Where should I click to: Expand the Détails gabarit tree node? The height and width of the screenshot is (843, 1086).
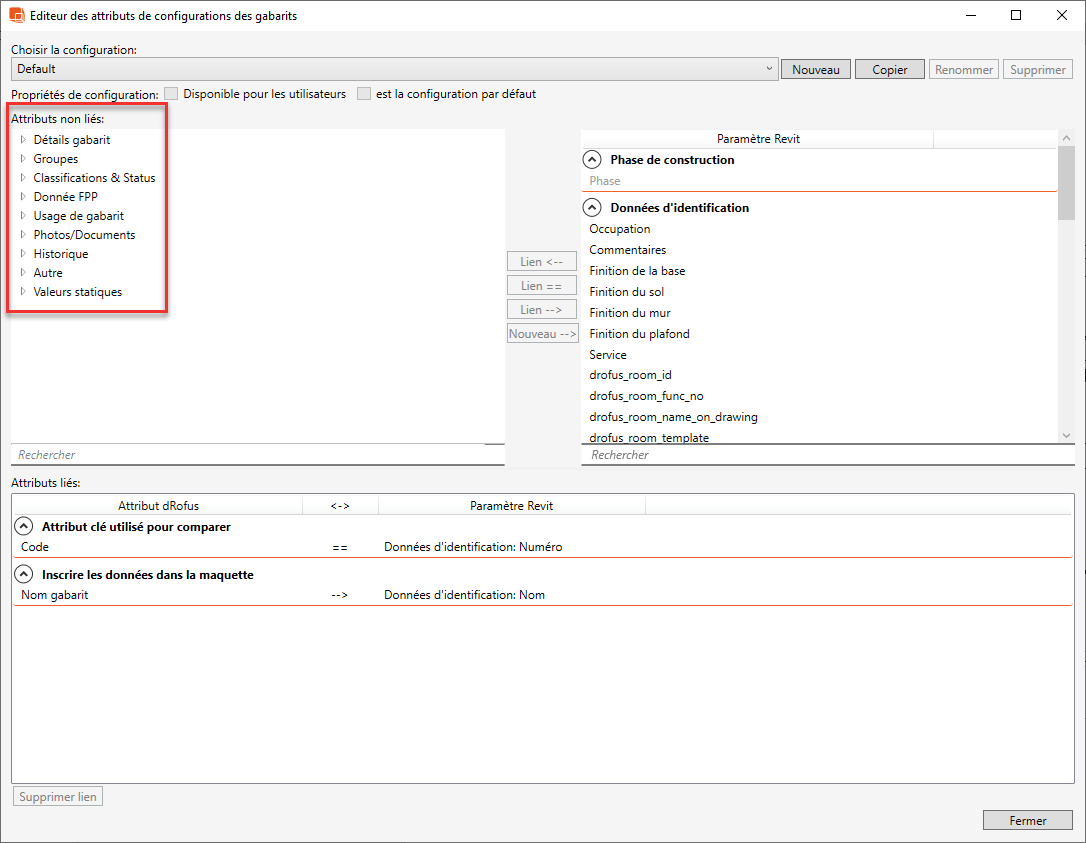point(23,140)
